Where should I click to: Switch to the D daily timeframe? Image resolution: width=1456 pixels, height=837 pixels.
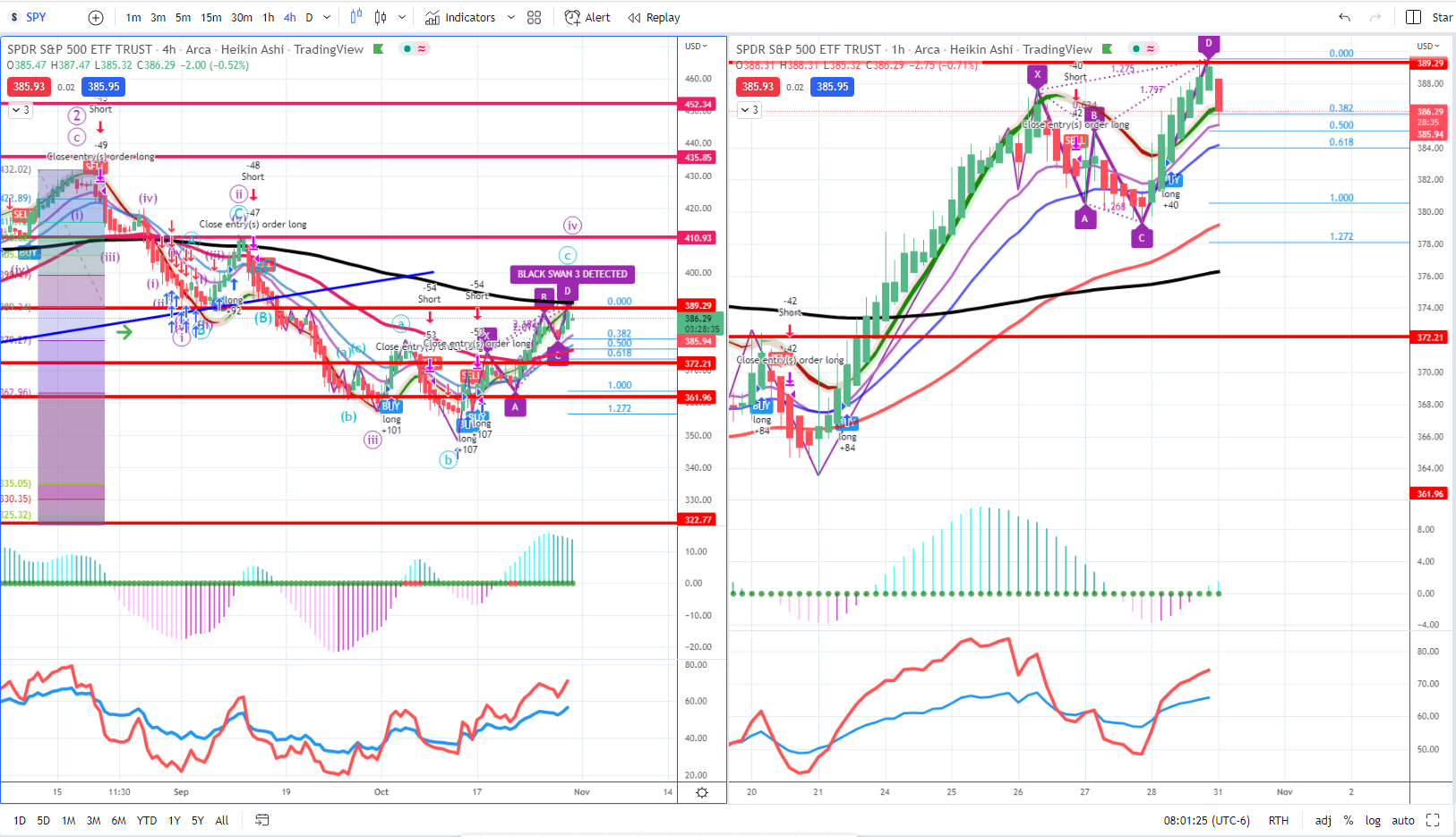pyautogui.click(x=309, y=17)
